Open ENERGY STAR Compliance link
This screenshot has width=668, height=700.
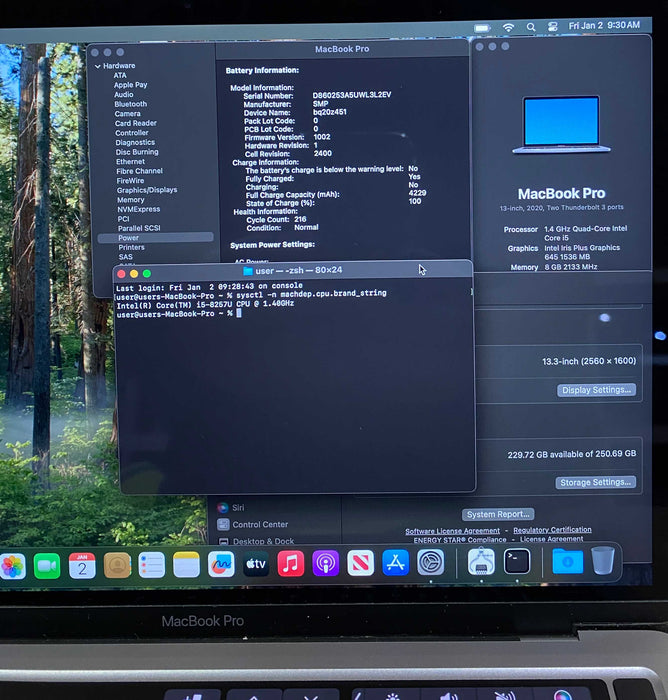coord(460,540)
